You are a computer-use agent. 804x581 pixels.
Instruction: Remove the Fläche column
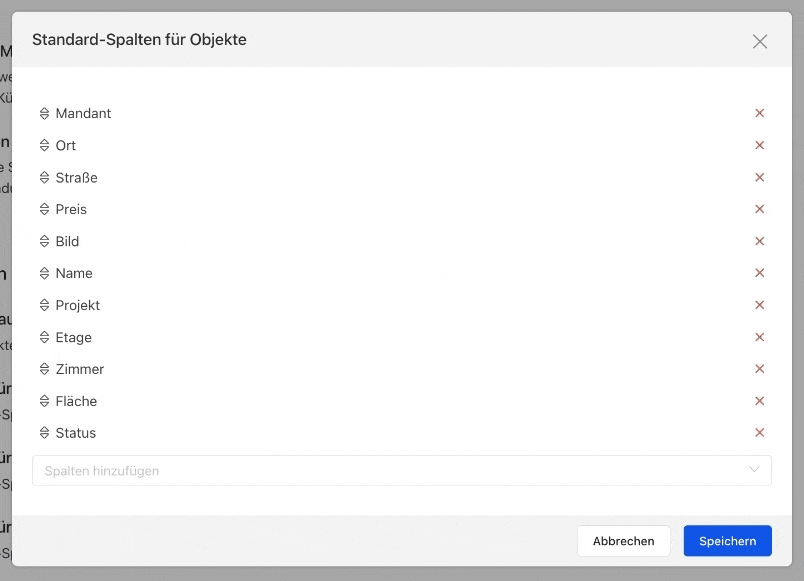pyautogui.click(x=759, y=400)
